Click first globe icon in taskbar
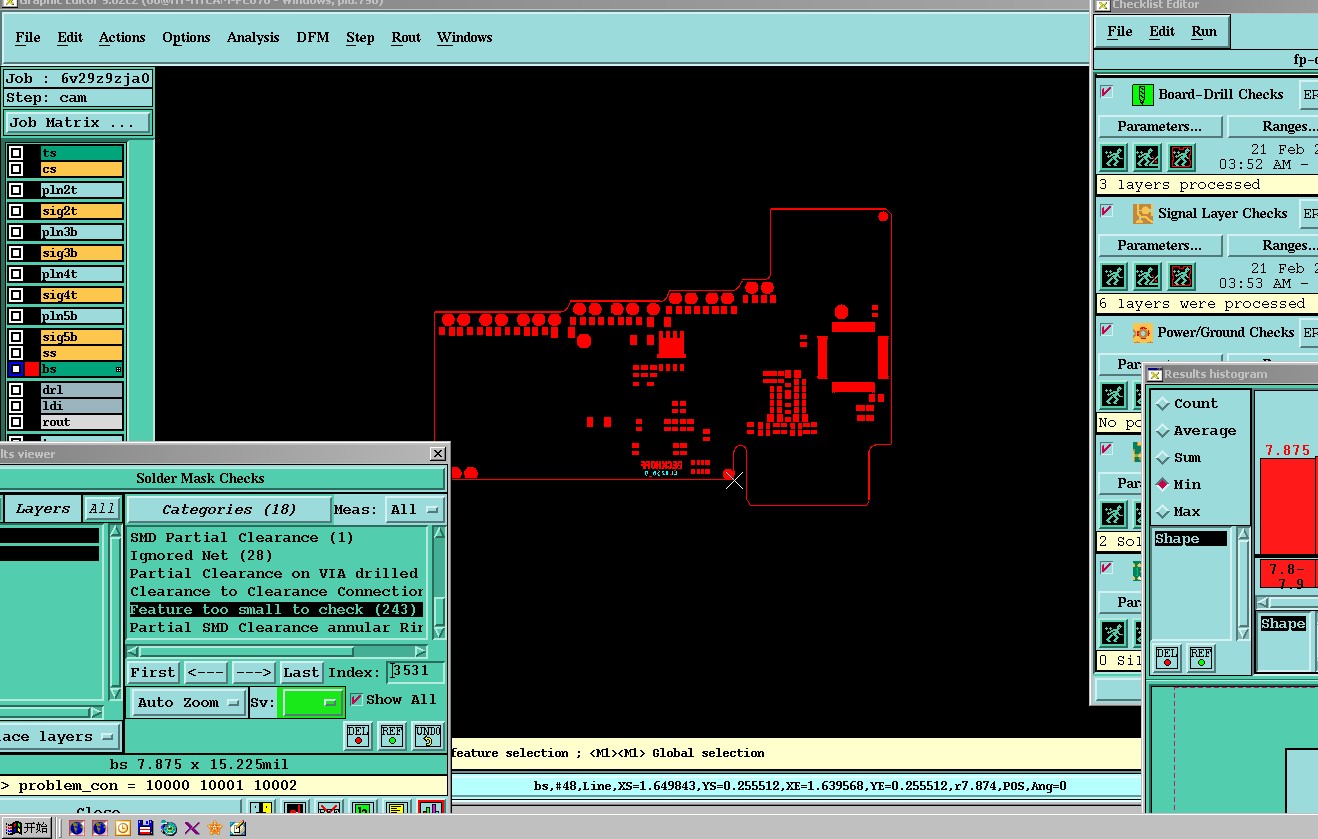 77,828
